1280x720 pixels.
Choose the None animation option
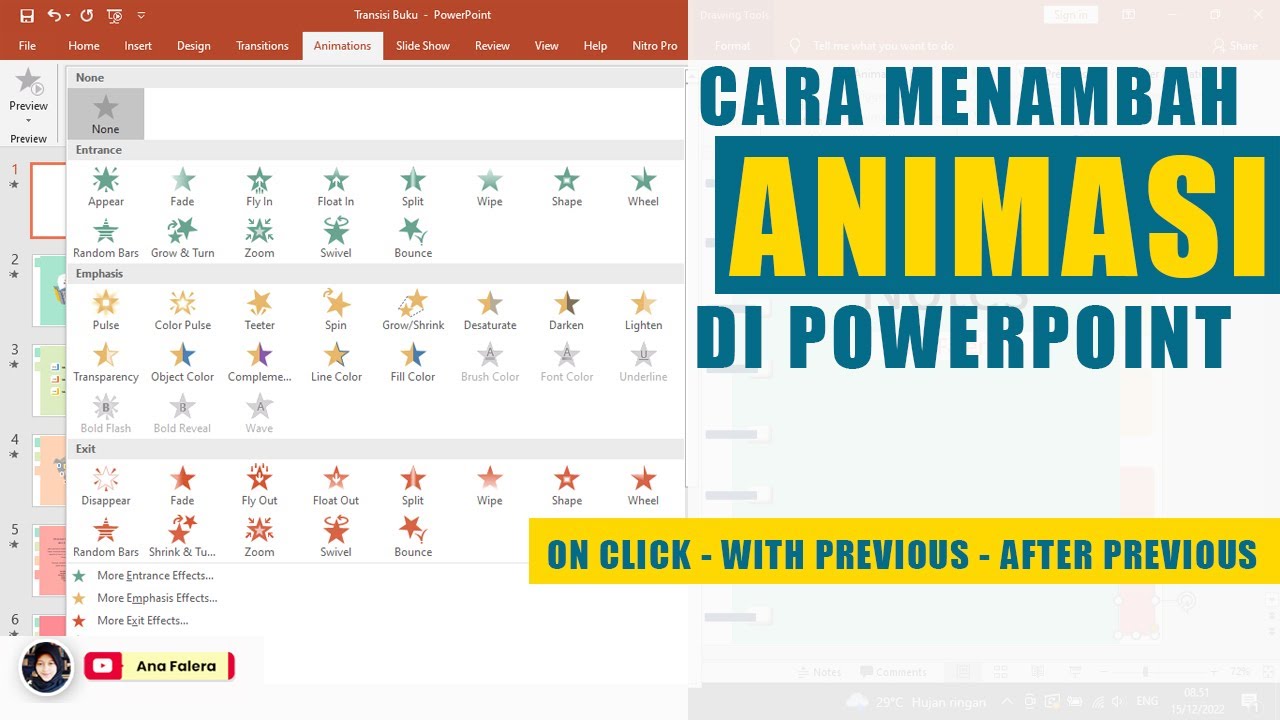[x=105, y=114]
